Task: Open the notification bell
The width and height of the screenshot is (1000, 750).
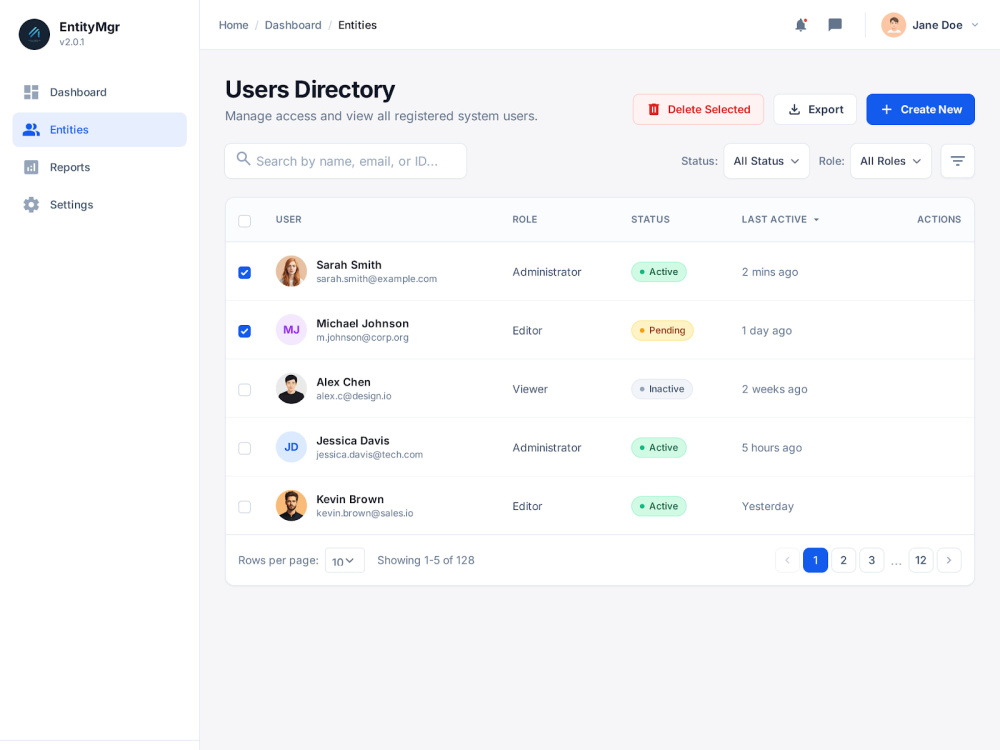Action: tap(801, 25)
